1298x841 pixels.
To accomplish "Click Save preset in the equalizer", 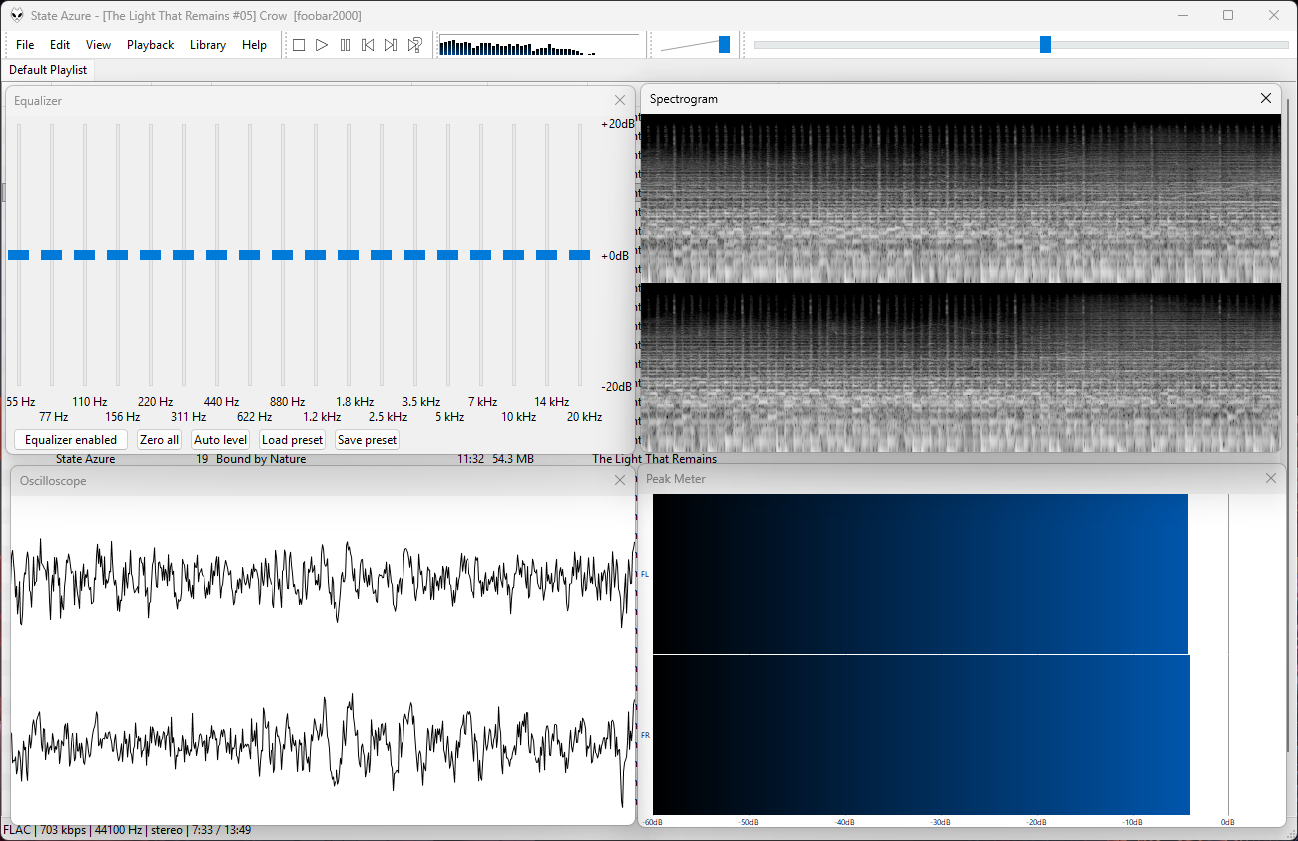I will pyautogui.click(x=367, y=440).
